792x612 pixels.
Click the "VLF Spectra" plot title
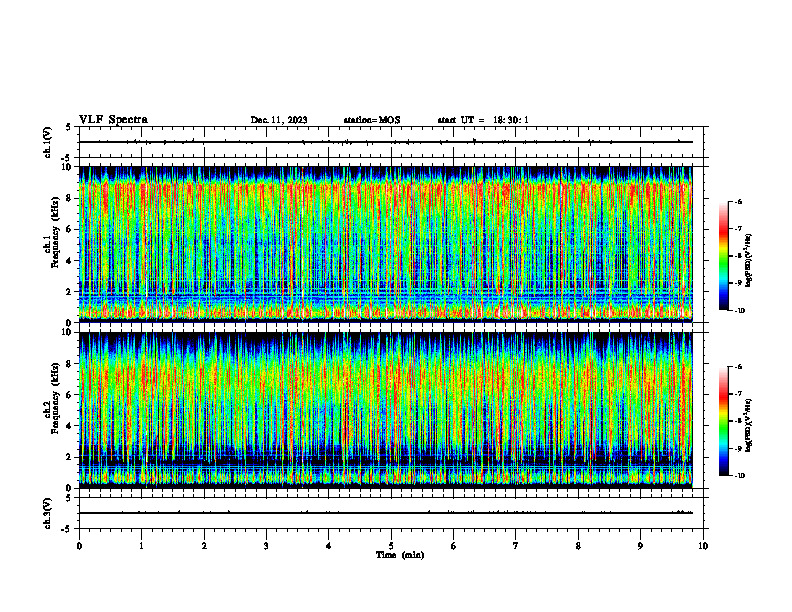[x=113, y=120]
